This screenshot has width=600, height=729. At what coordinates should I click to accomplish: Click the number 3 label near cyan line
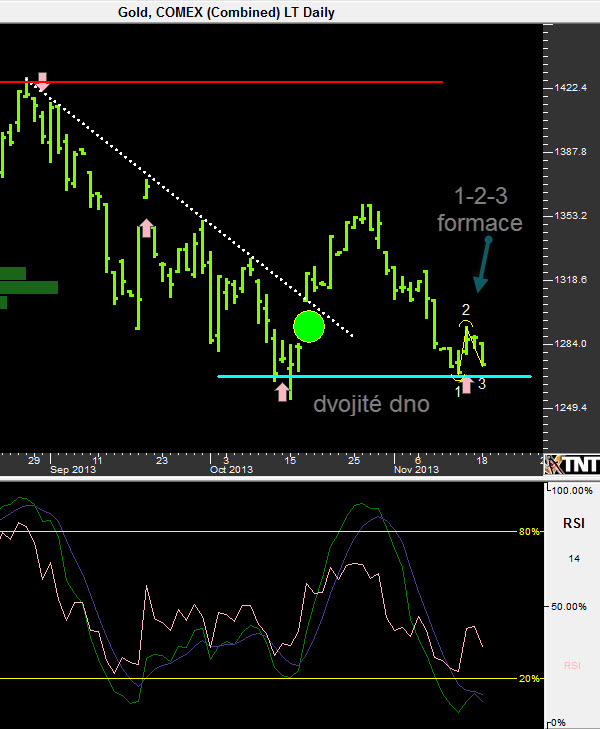pyautogui.click(x=482, y=384)
